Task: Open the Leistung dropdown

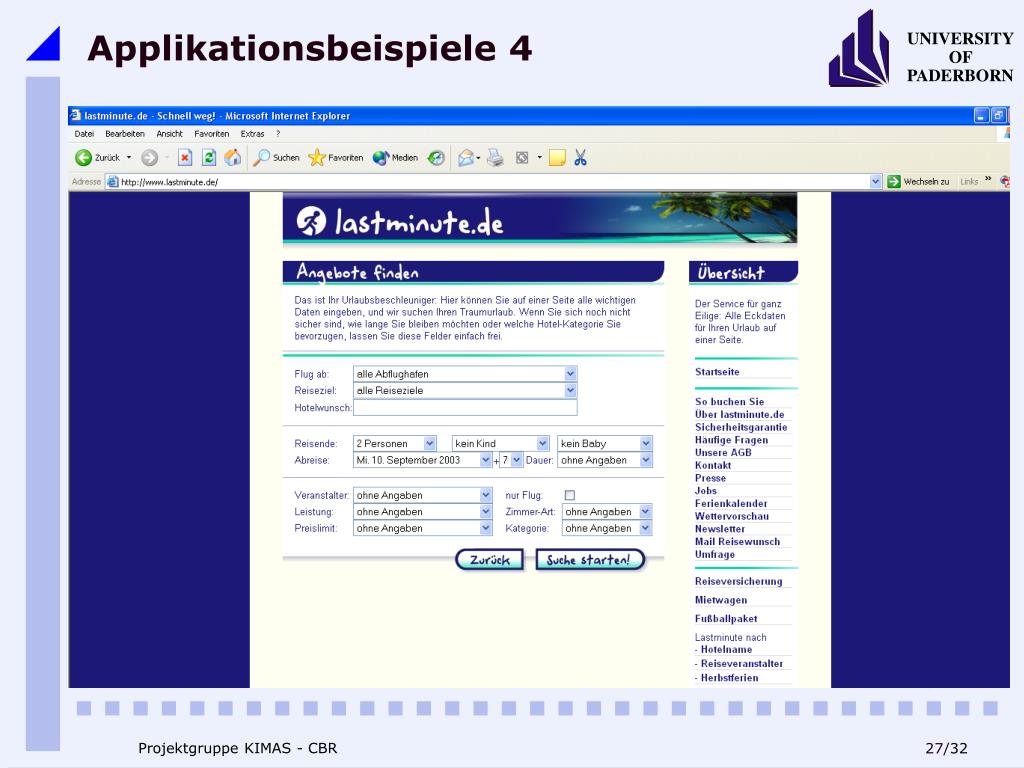Action: coord(486,511)
